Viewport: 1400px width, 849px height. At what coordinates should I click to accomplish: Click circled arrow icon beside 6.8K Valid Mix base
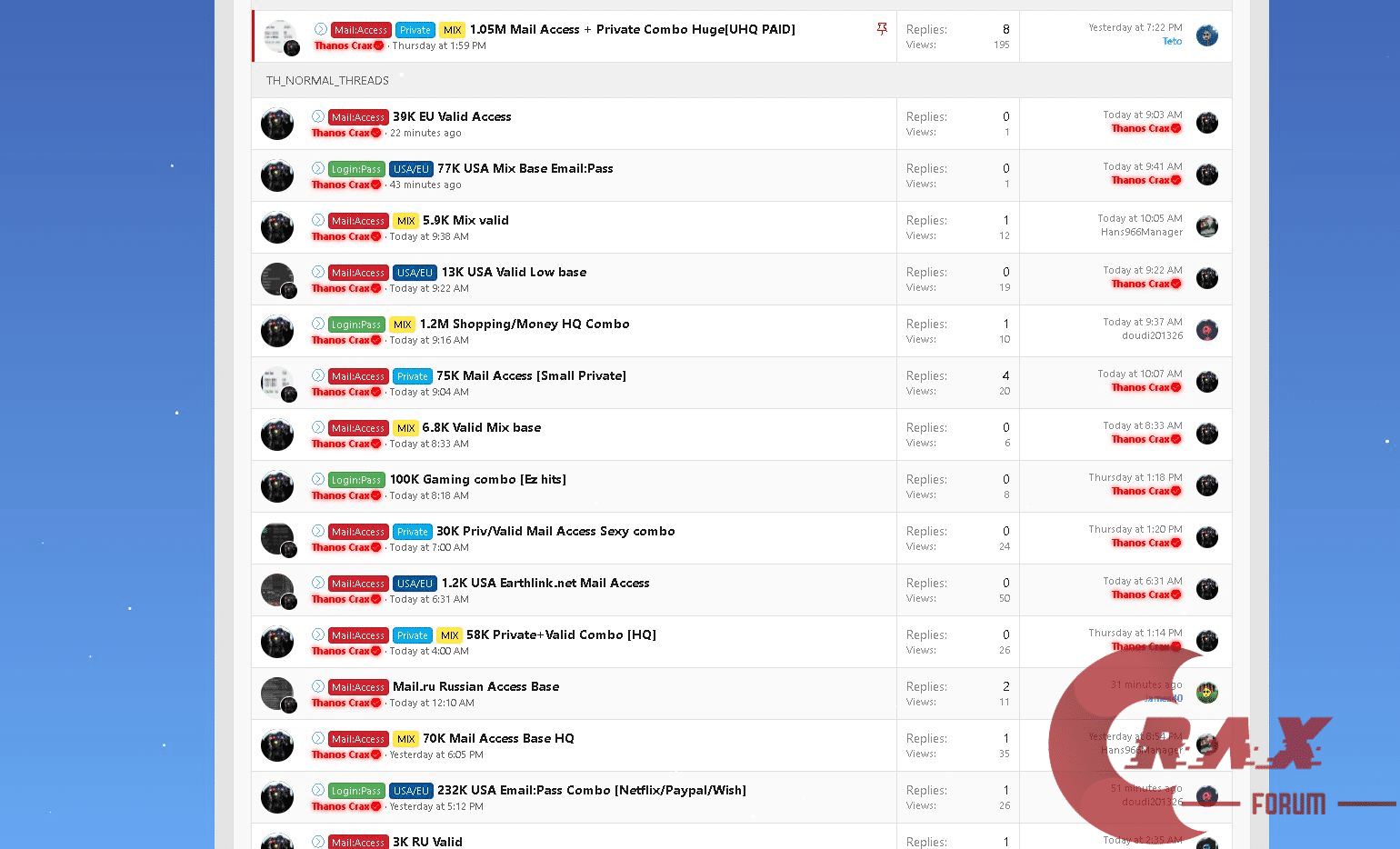click(x=318, y=427)
